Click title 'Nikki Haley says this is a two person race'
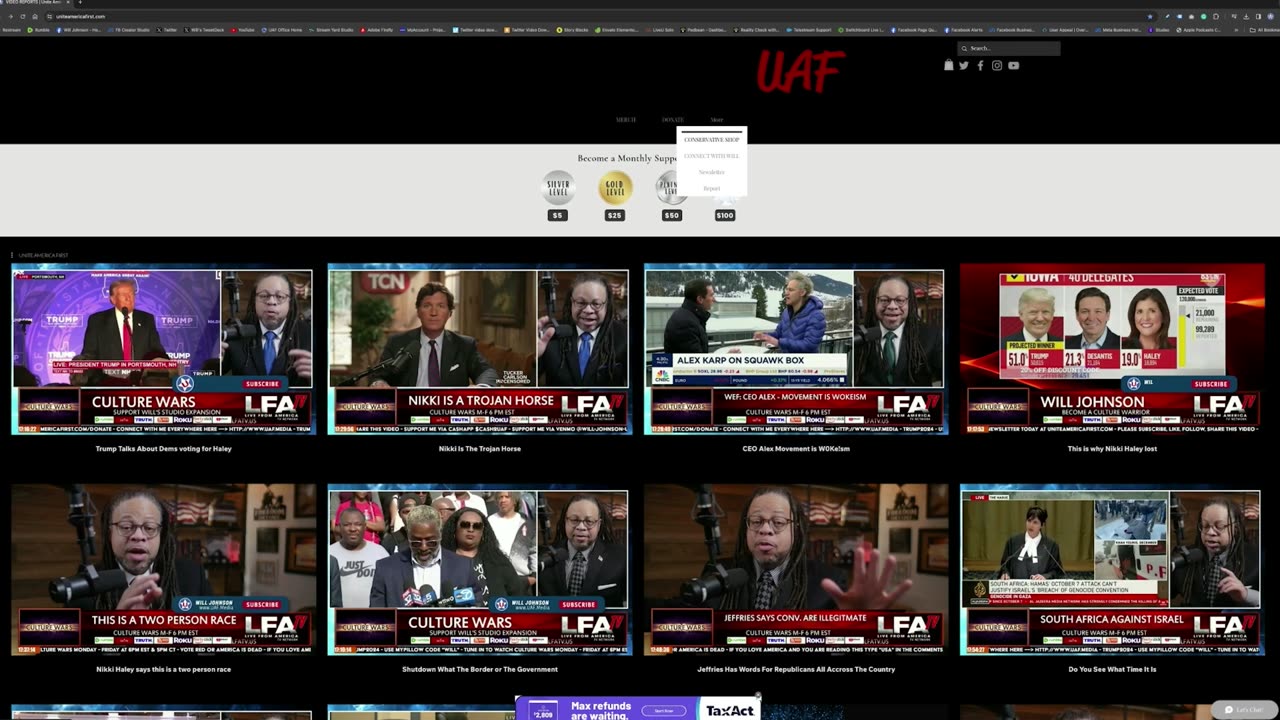Screen dimensions: 1280x720 [x=163, y=669]
